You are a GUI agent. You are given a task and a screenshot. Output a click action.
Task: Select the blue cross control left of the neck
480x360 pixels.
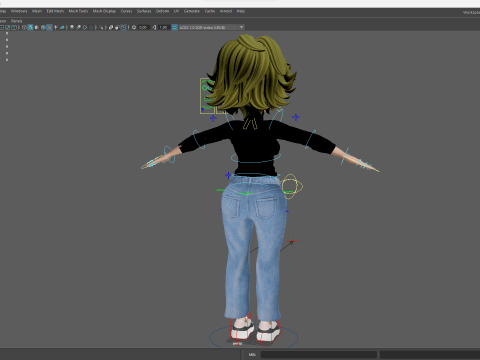tap(213, 118)
